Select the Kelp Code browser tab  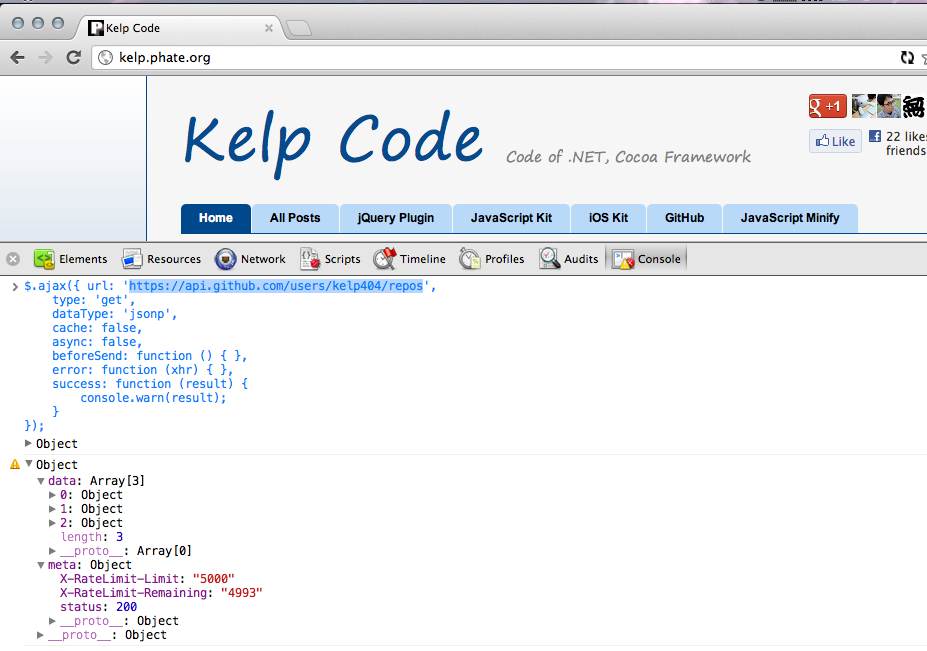pos(180,28)
